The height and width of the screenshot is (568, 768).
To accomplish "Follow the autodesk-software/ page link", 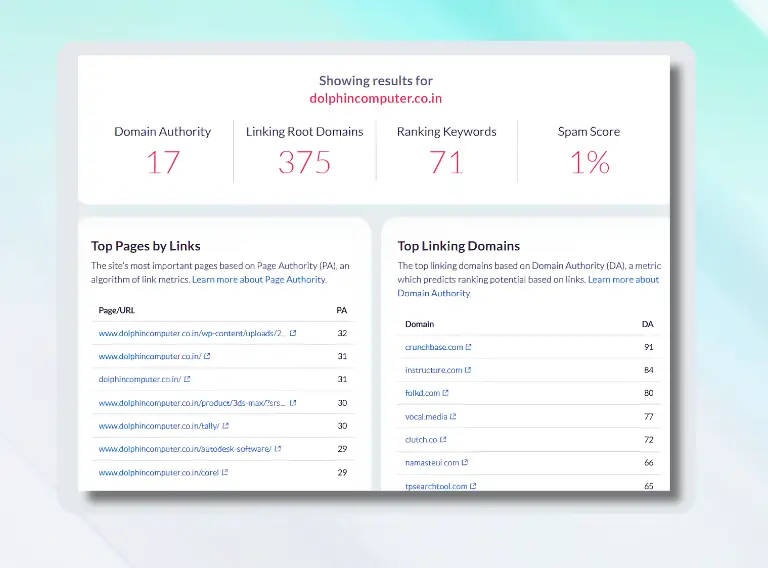I will coord(185,449).
